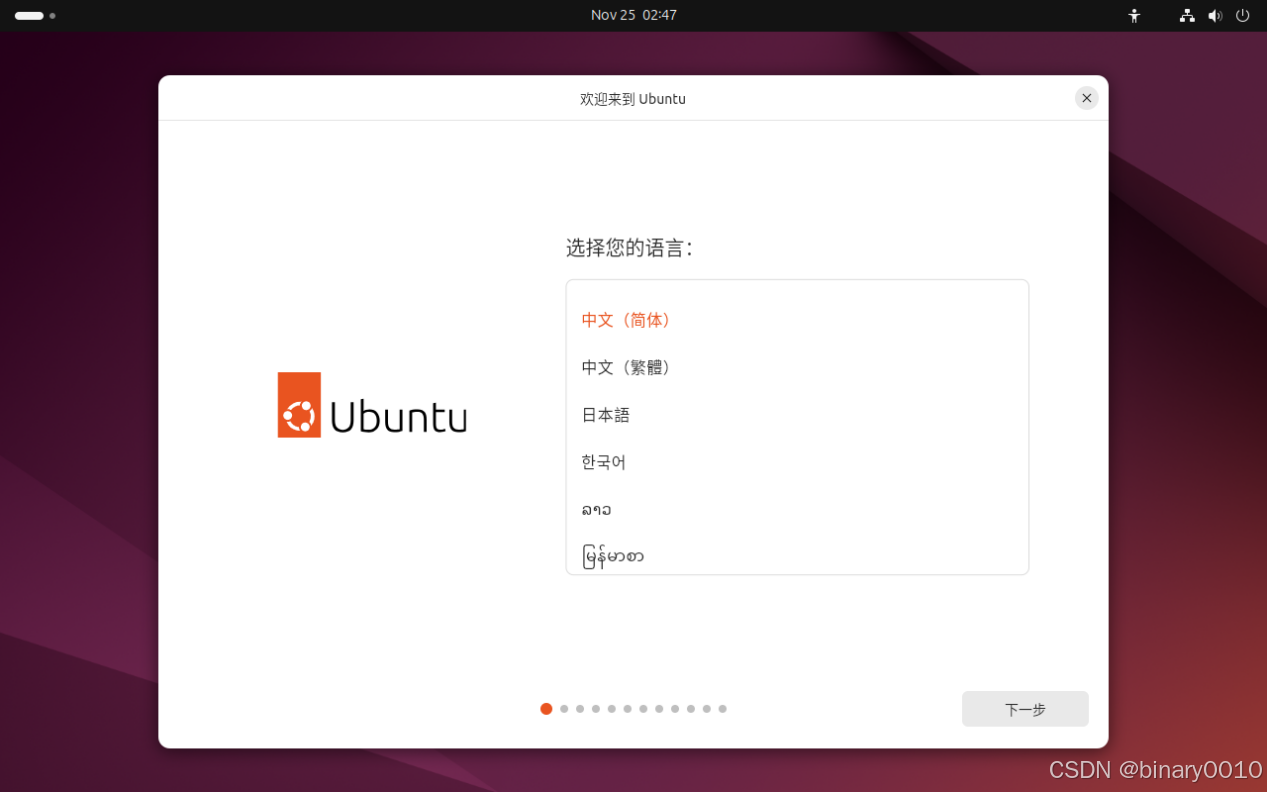1267x792 pixels.
Task: Open the accessibility menu in top bar
Action: (1134, 15)
